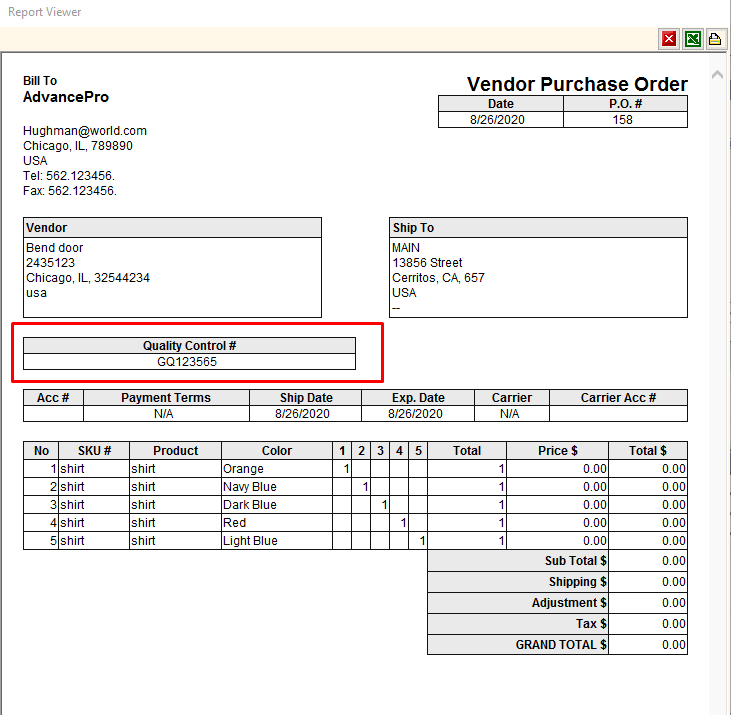Screen dimensions: 731x715
Task: Select the Light Blue color cell
Action: tap(250, 541)
